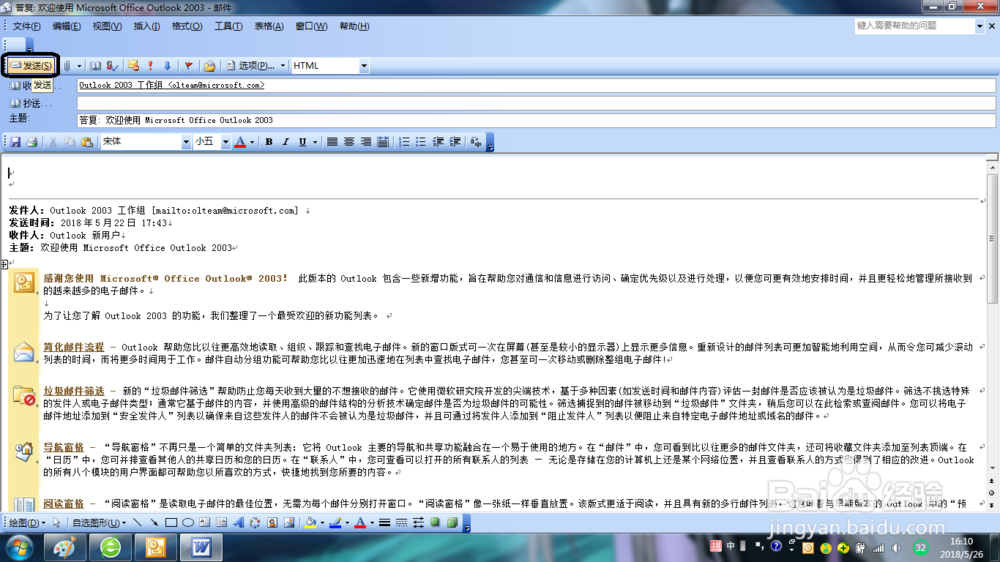Align text left

click(332, 142)
